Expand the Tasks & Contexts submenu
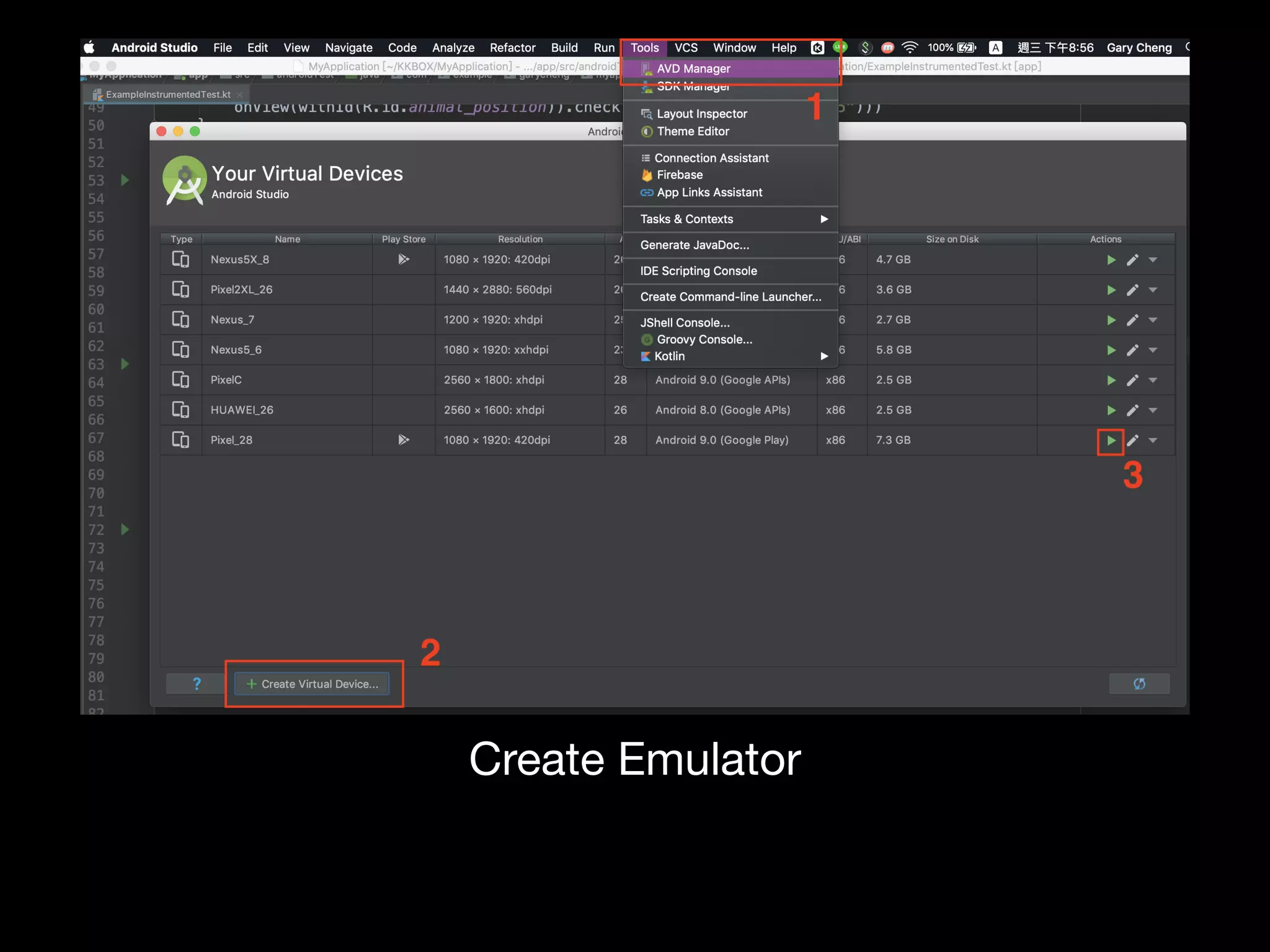Image resolution: width=1270 pixels, height=952 pixels. click(730, 219)
